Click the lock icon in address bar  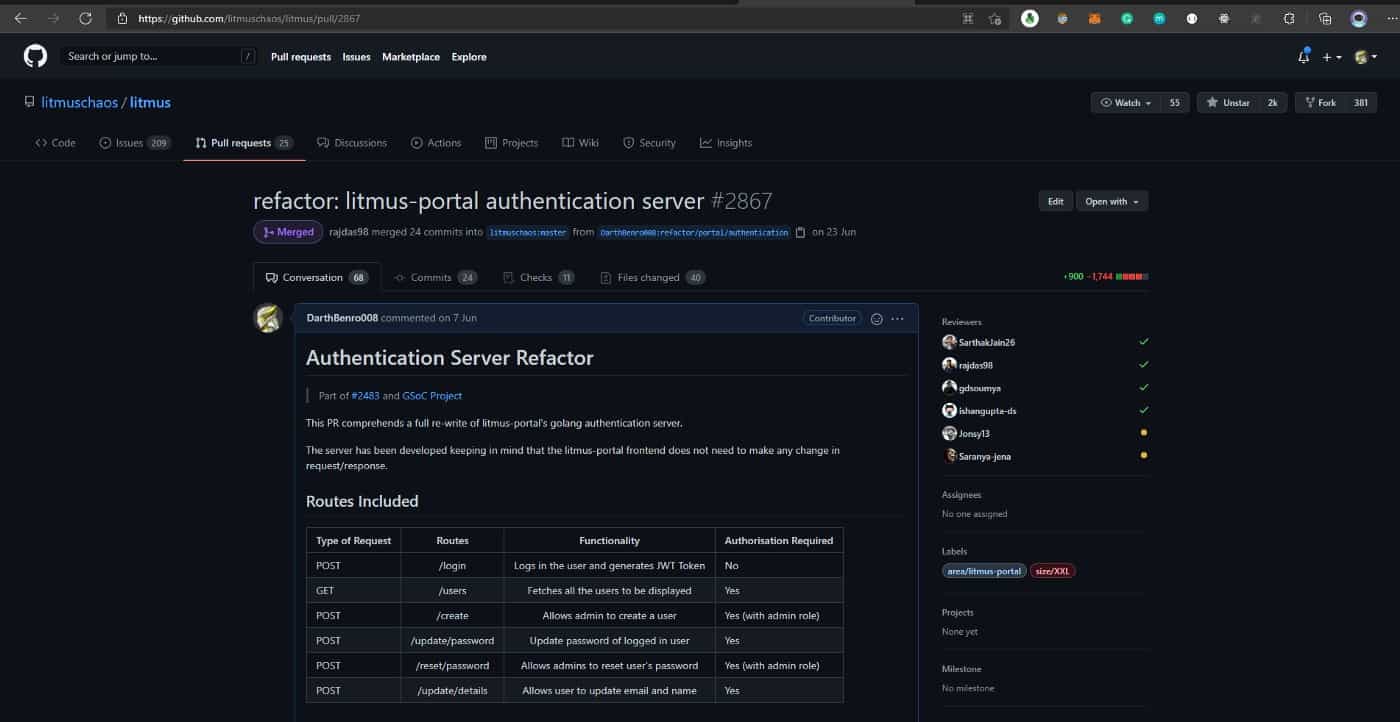122,18
